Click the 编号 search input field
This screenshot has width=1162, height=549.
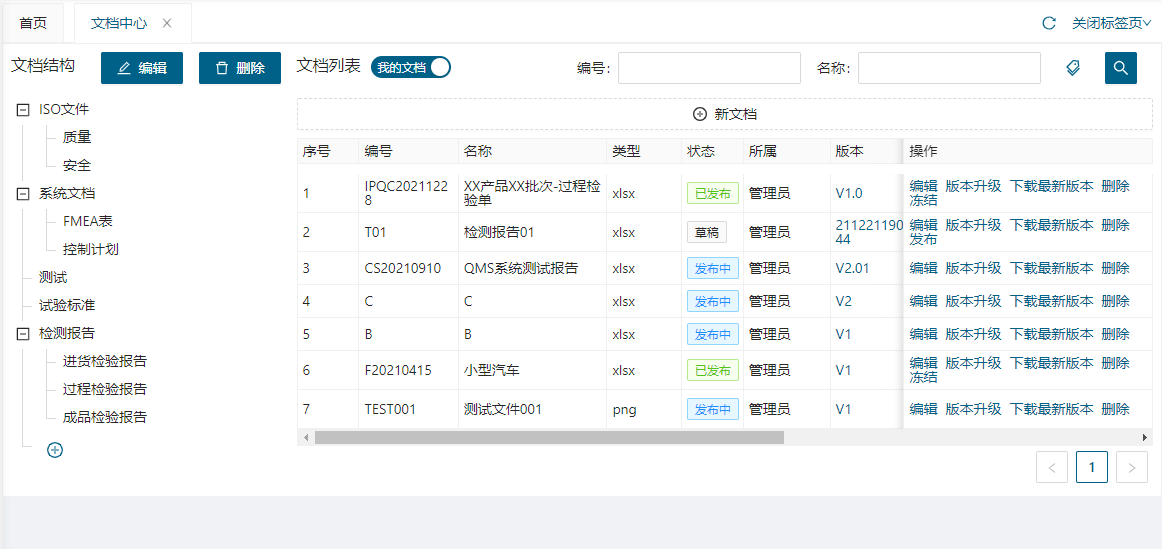(709, 68)
